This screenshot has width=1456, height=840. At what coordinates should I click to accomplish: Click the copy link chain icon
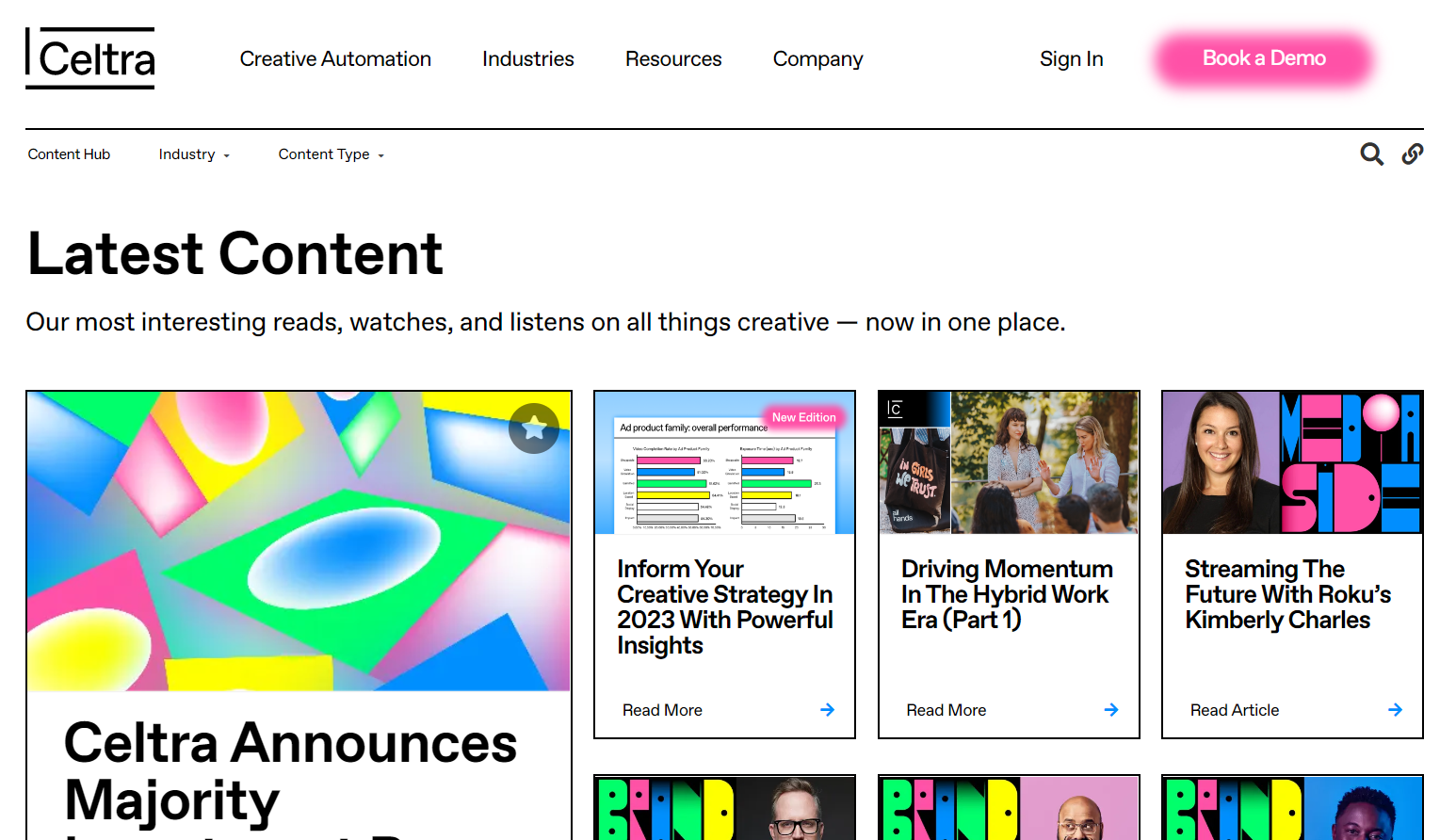point(1412,154)
